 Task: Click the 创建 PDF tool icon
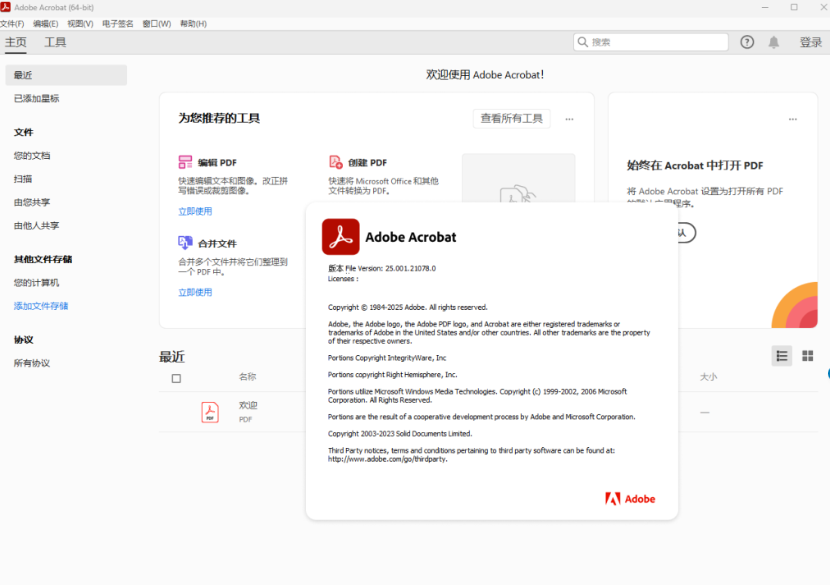coord(336,162)
